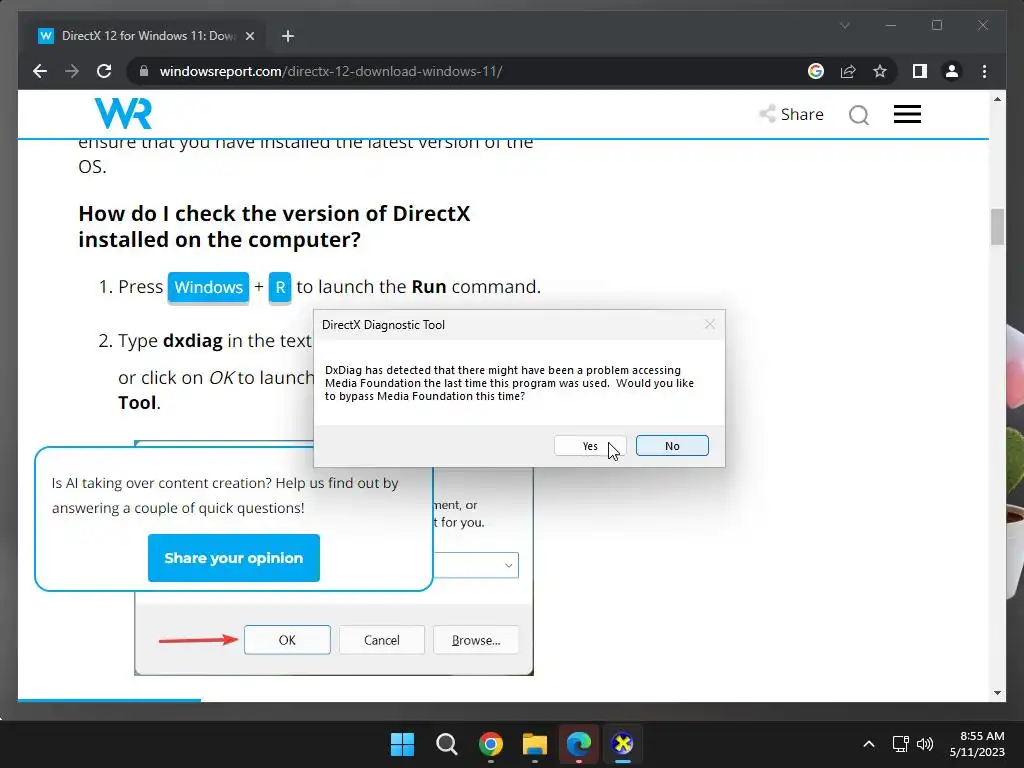Viewport: 1024px width, 768px height.
Task: Close the DirectX 12 browser tab
Action: [x=249, y=36]
